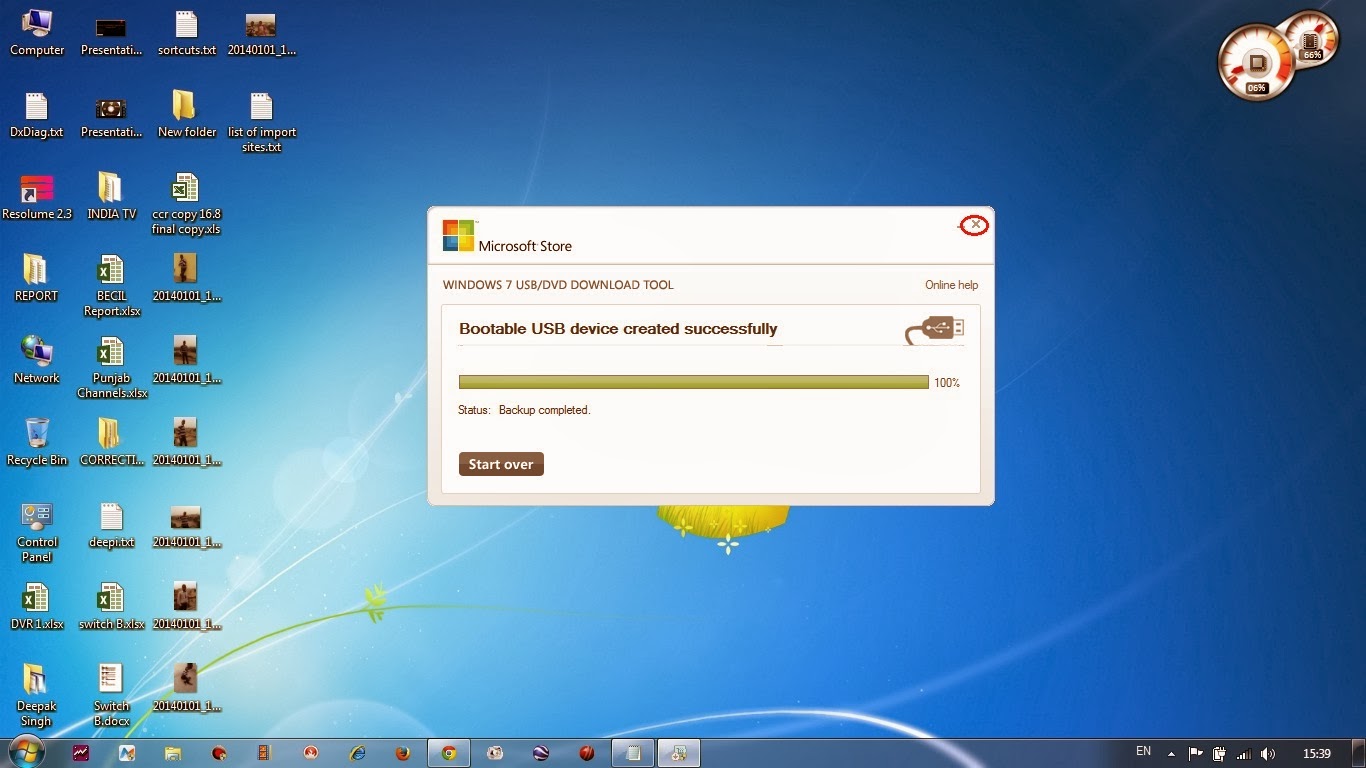Image resolution: width=1366 pixels, height=768 pixels.
Task: Open Internet Explorer from the taskbar
Action: (x=356, y=752)
